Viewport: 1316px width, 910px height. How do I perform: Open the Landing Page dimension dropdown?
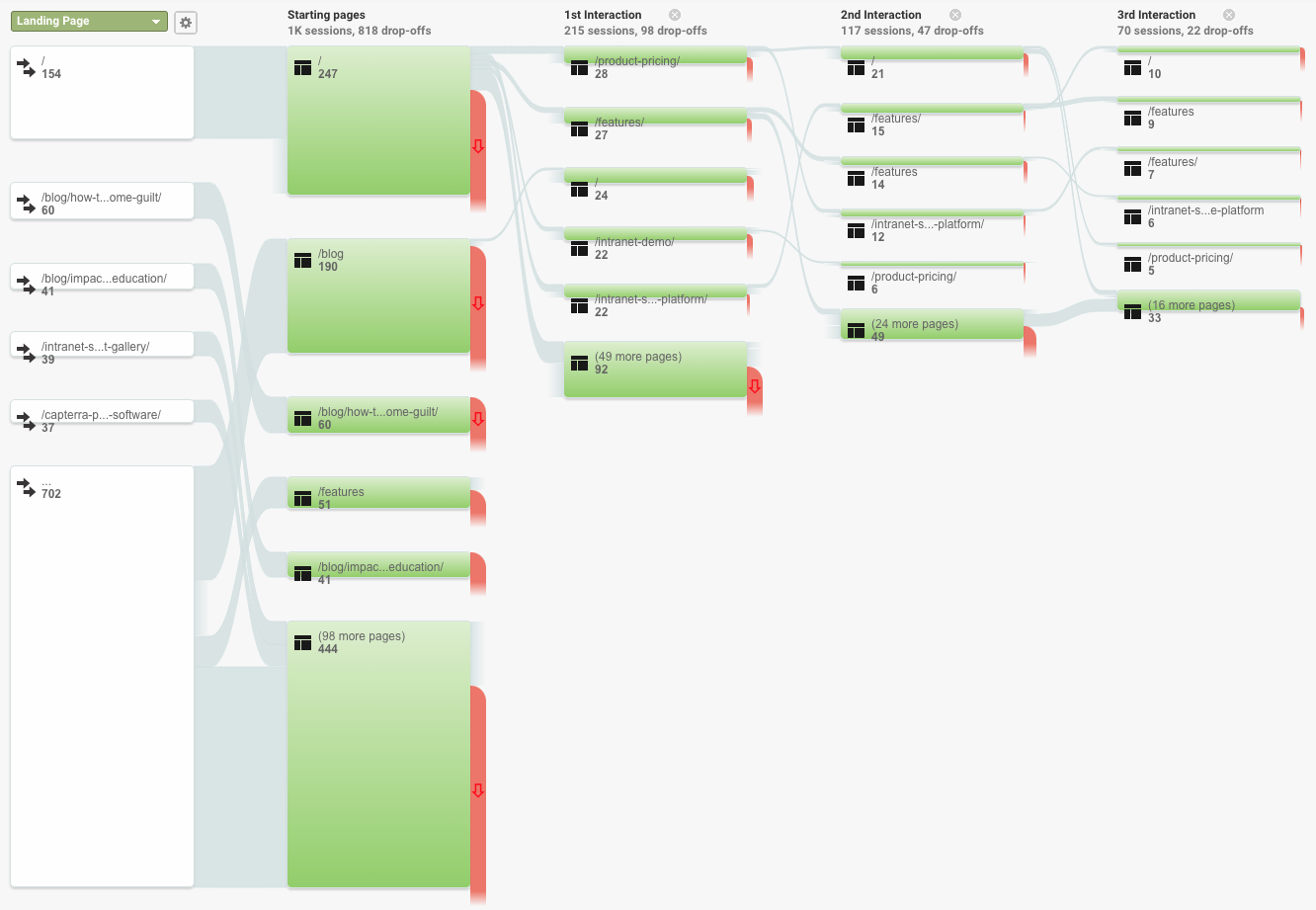[89, 22]
